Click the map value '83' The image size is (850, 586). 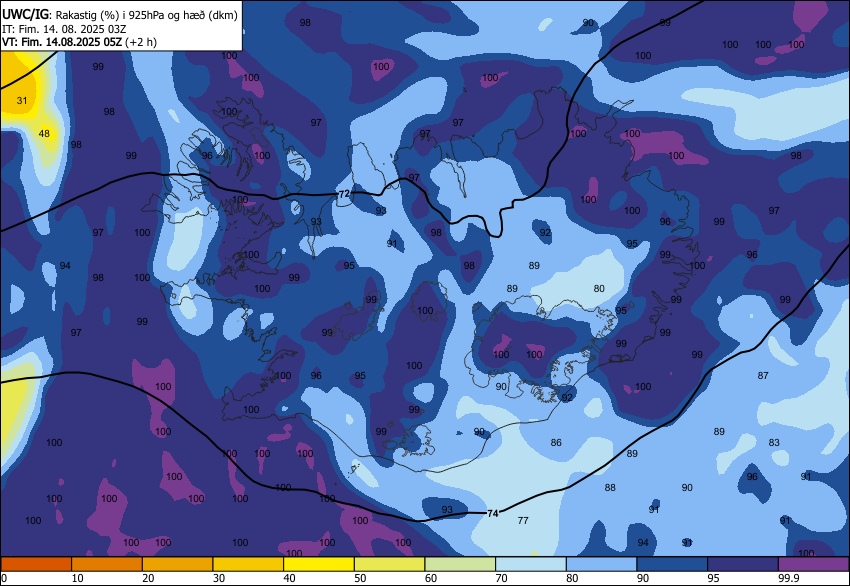[x=774, y=442]
